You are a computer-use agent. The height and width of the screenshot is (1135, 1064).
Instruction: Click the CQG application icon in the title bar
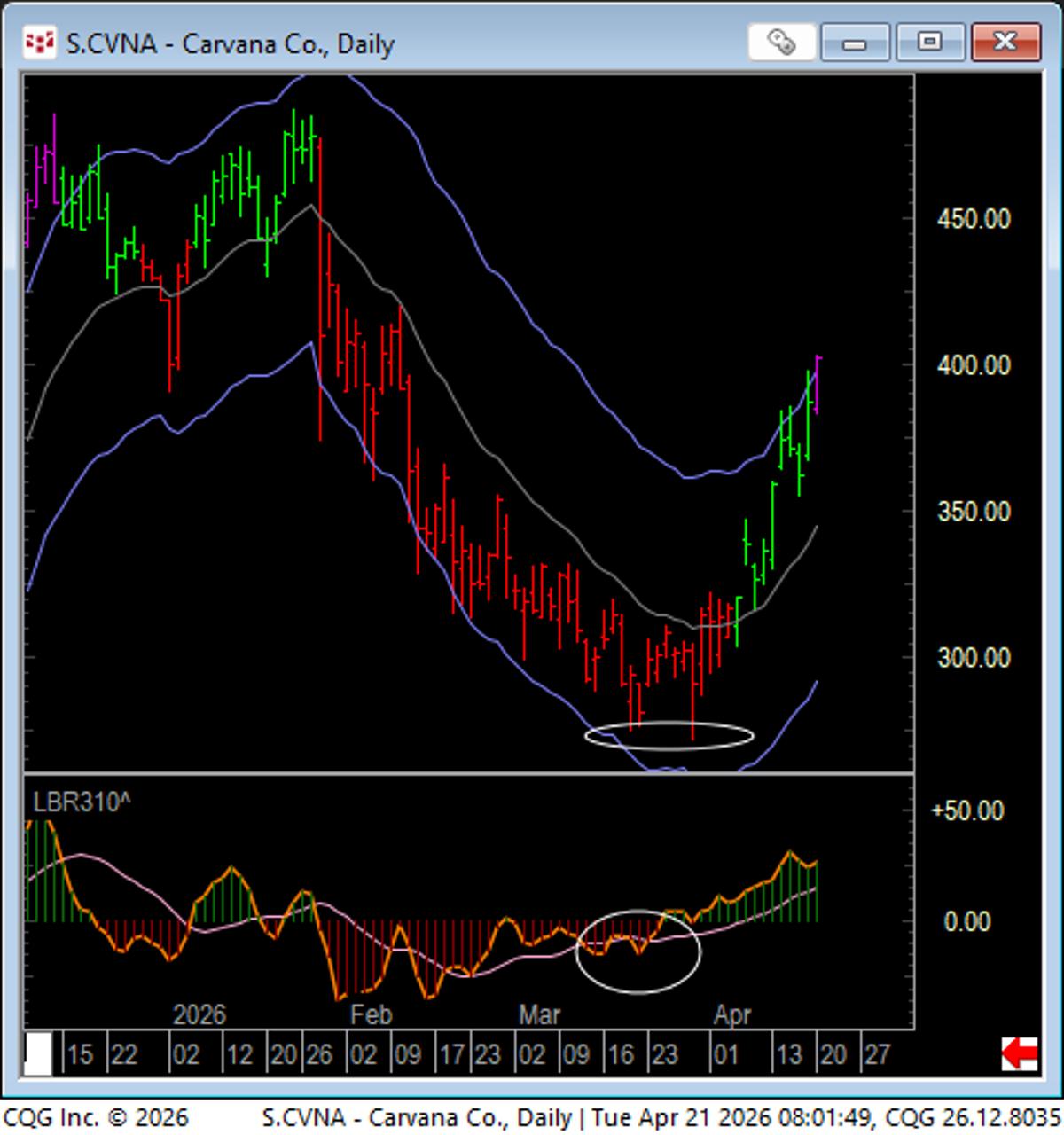point(41,42)
